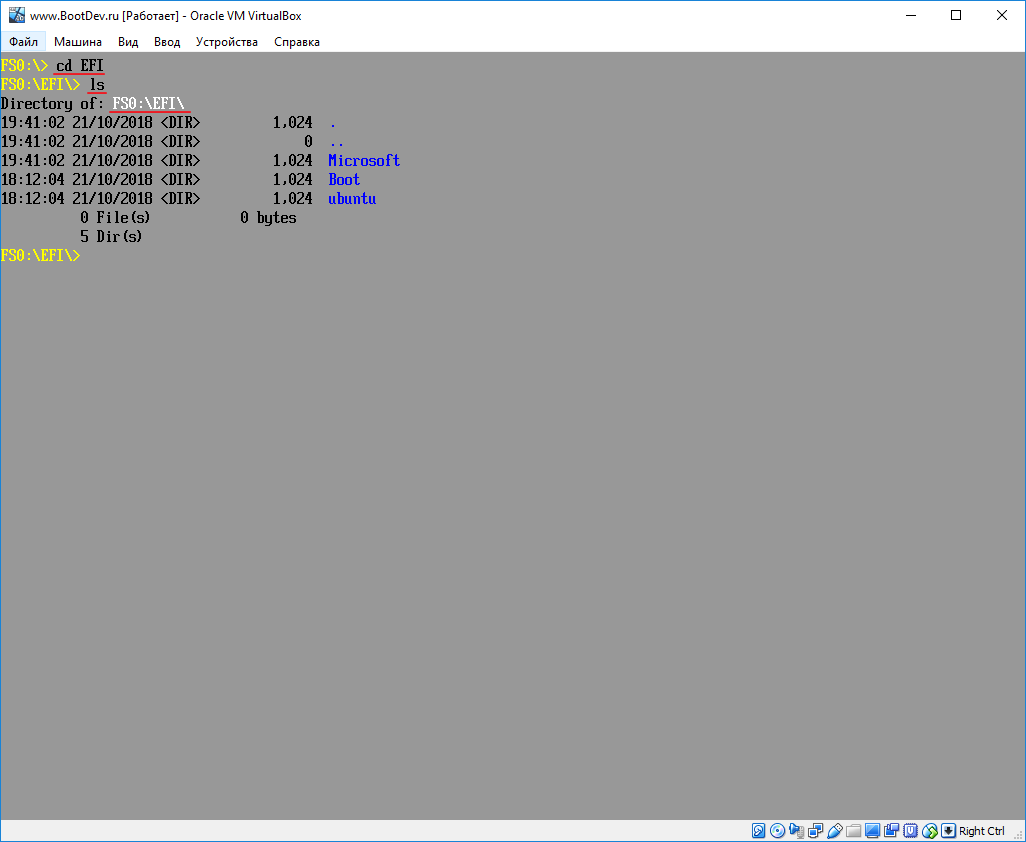The image size is (1026, 842).
Task: Click the optical disc status icon
Action: pyautogui.click(x=777, y=831)
